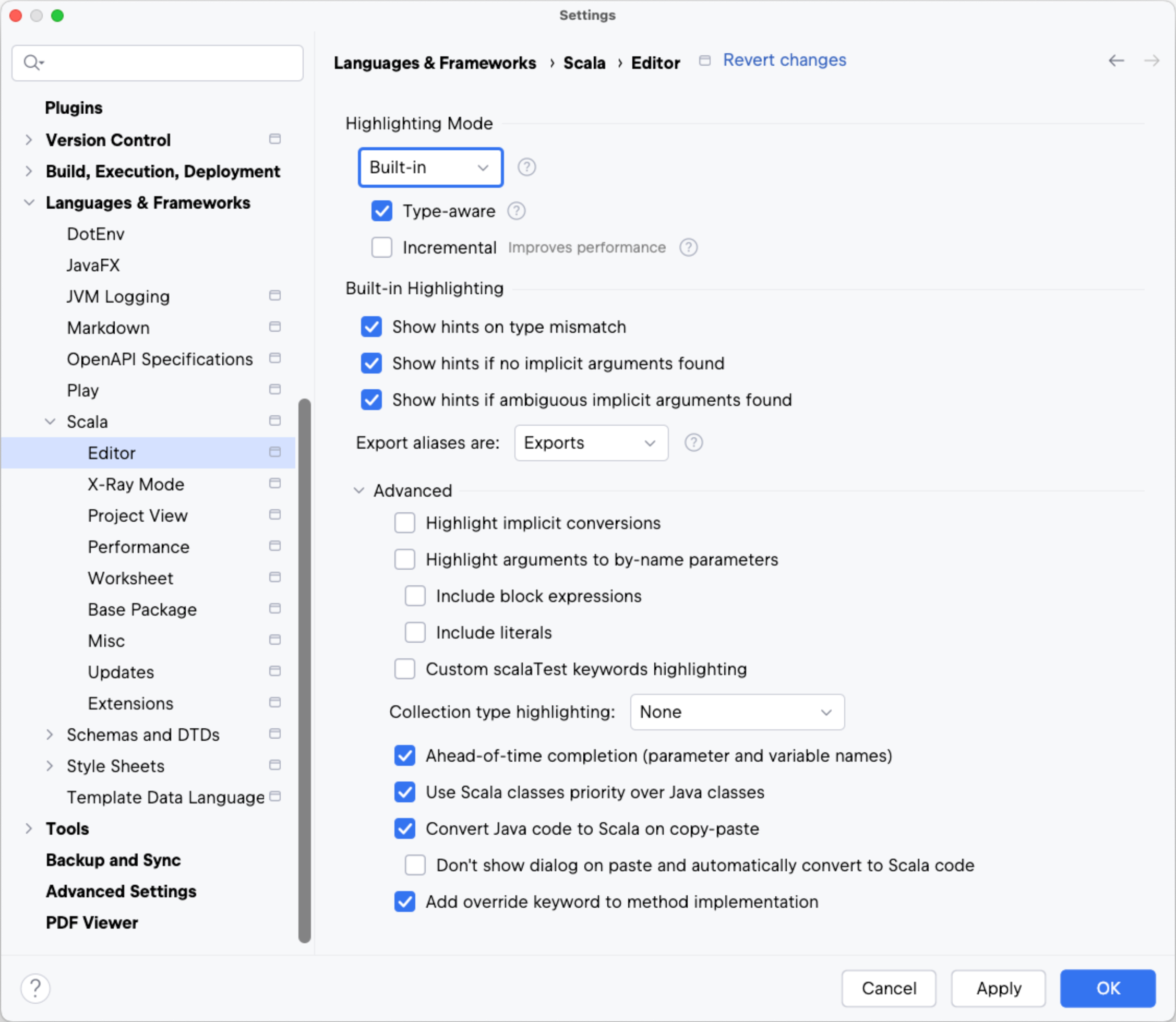Screen dimensions: 1176x1022
Task: Check Highlight implicit conversions
Action: 405,523
